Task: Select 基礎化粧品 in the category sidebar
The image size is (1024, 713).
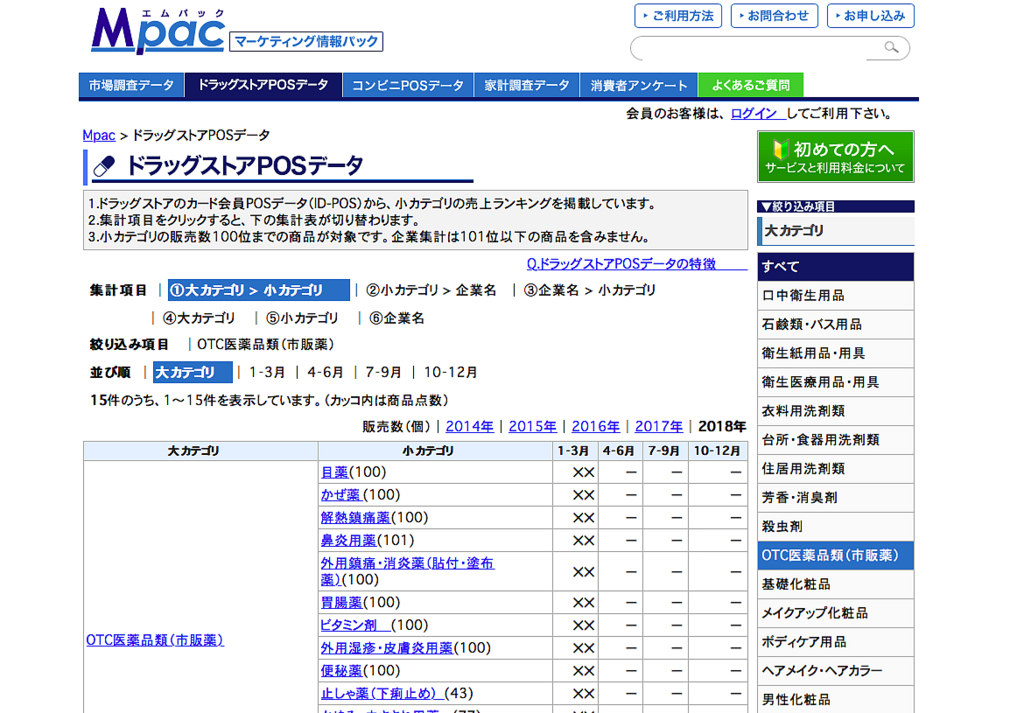Action: click(796, 584)
